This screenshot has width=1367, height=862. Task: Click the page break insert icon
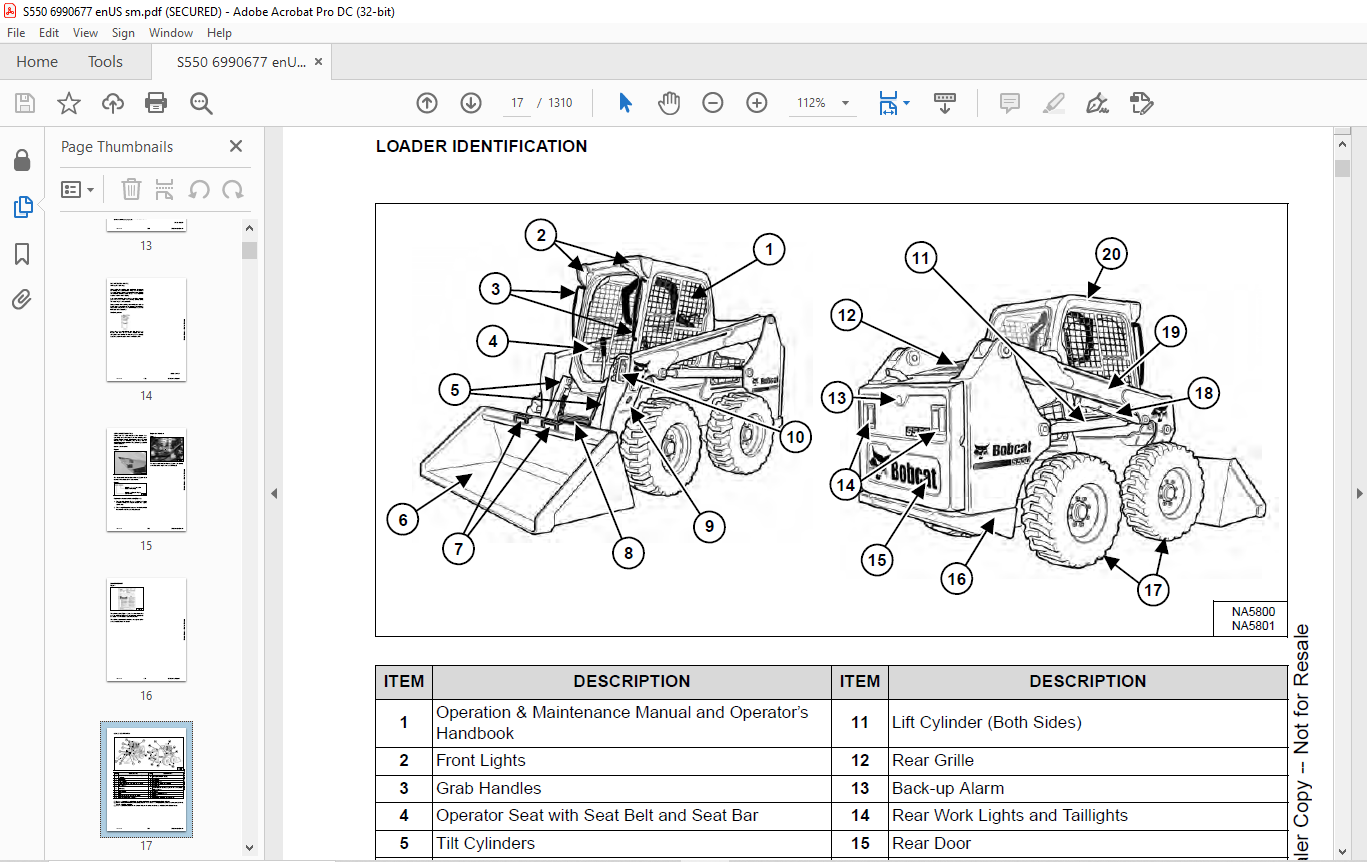pyautogui.click(x=165, y=189)
